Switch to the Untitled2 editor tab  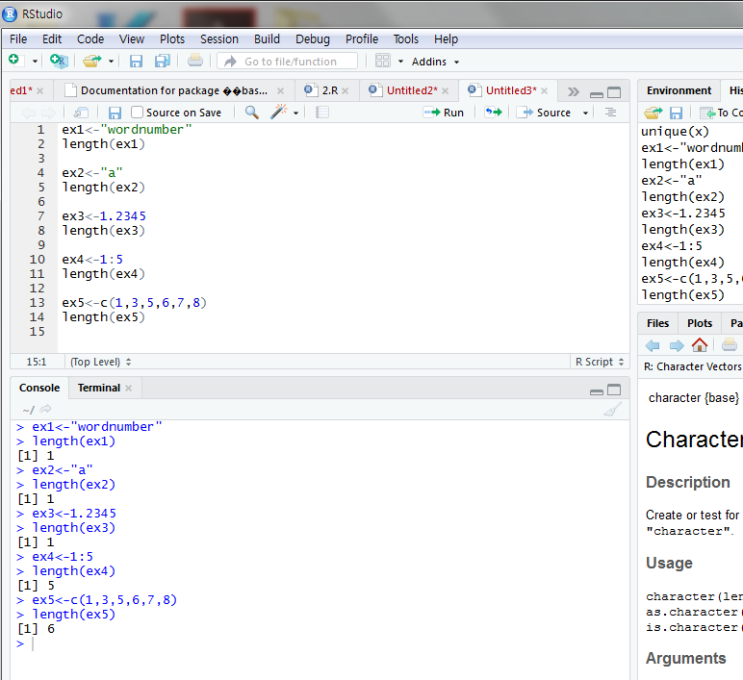click(x=411, y=90)
